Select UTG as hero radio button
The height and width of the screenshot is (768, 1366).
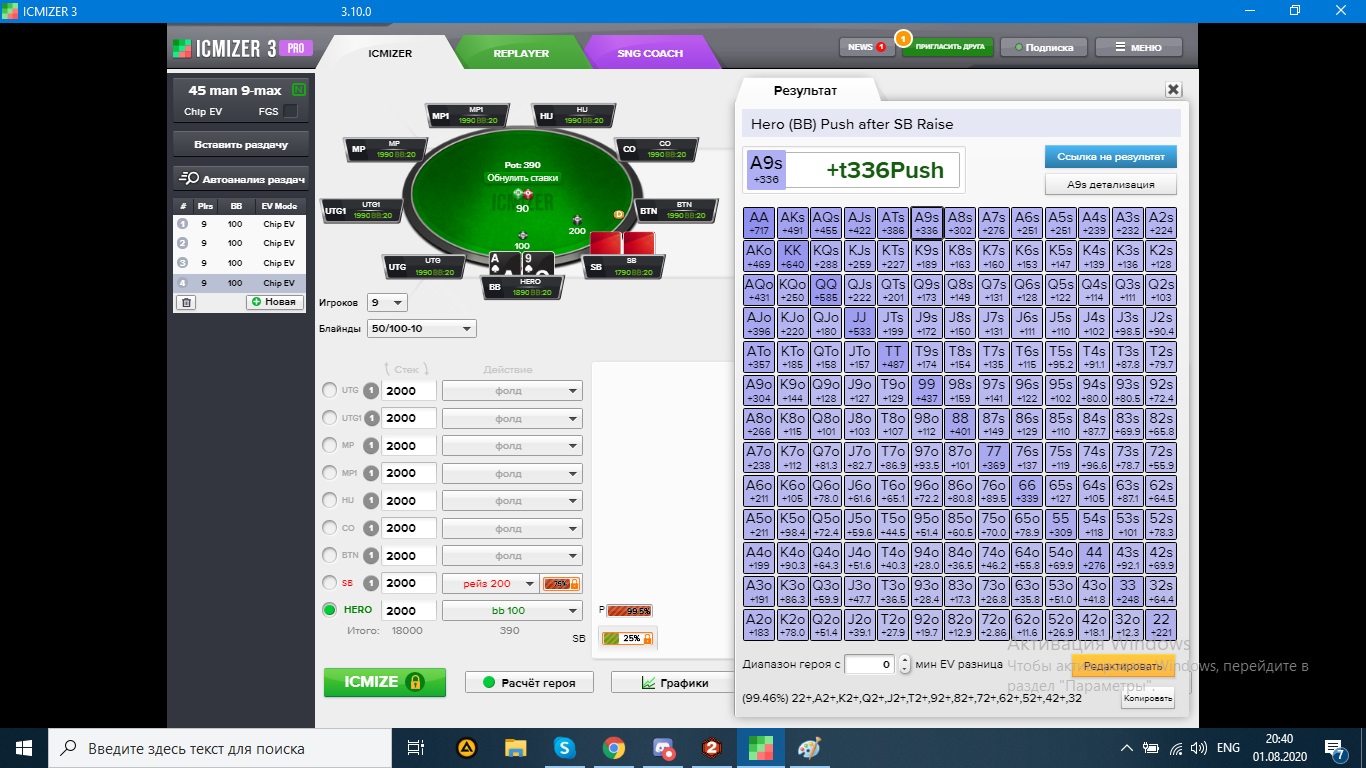click(x=329, y=391)
